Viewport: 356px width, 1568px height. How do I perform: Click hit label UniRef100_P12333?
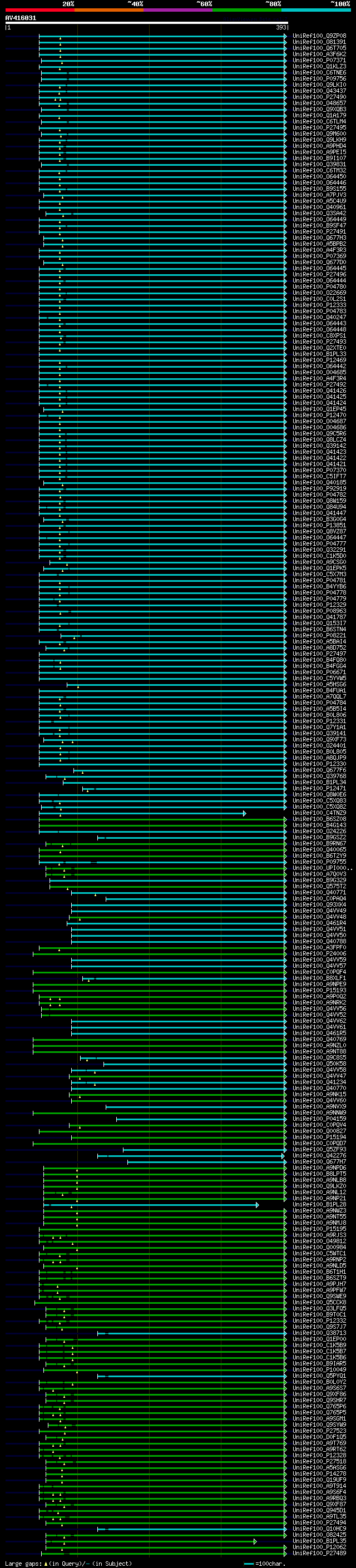pyautogui.click(x=319, y=305)
